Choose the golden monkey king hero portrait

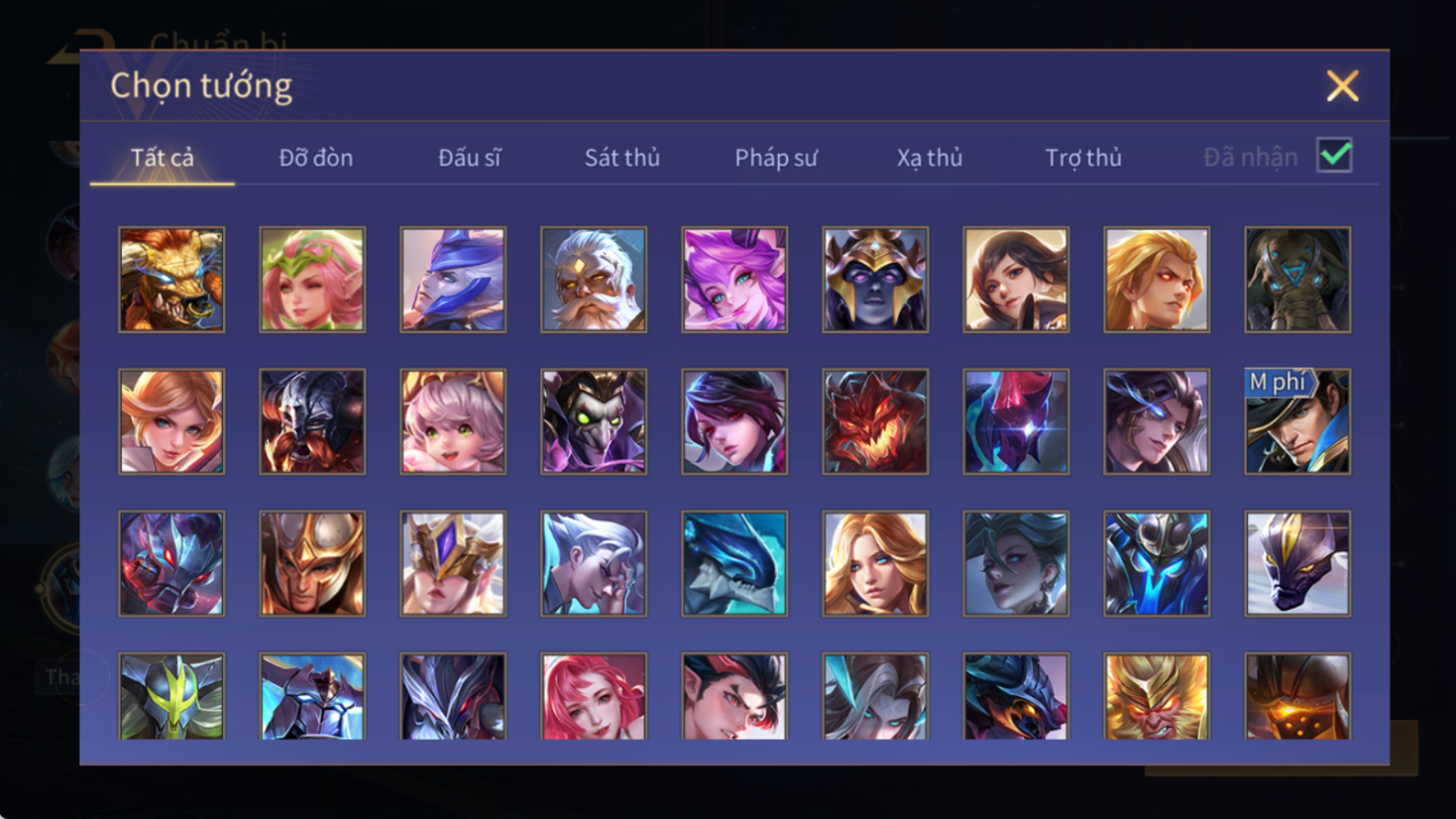(x=1157, y=696)
